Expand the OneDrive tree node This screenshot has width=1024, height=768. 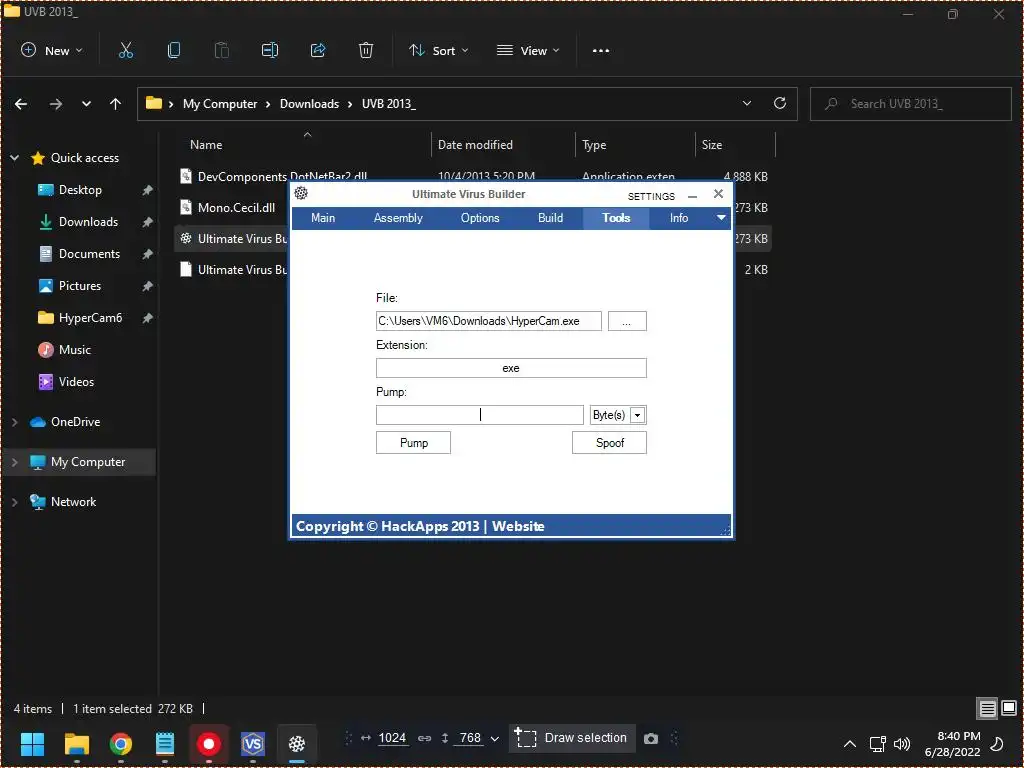pos(14,422)
